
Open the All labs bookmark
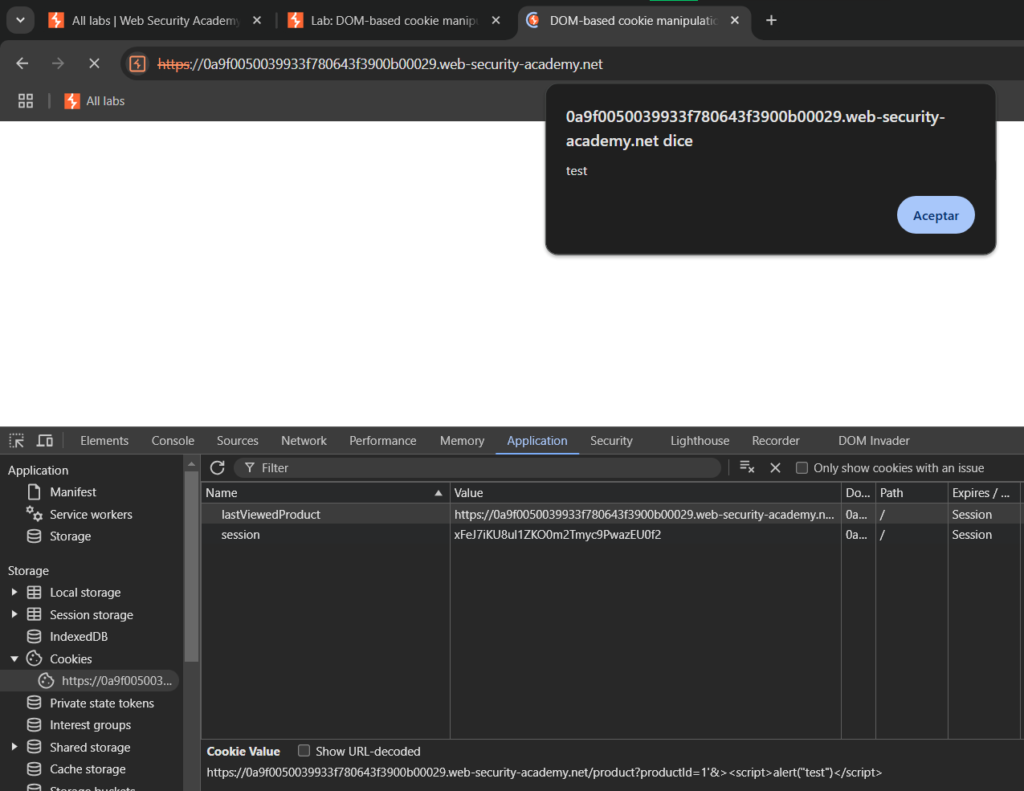pos(95,101)
